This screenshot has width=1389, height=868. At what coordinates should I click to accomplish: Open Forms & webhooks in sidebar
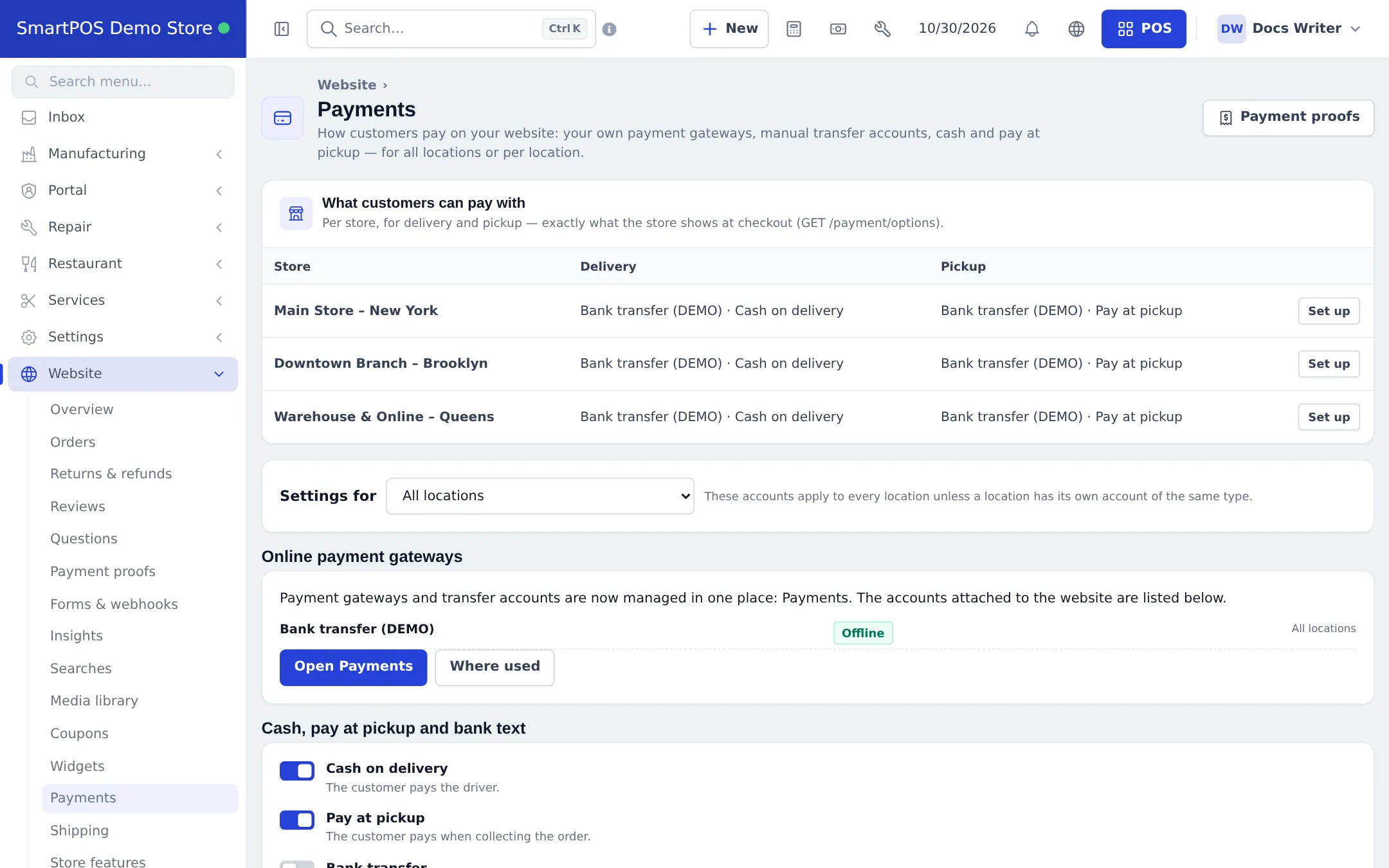point(114,604)
